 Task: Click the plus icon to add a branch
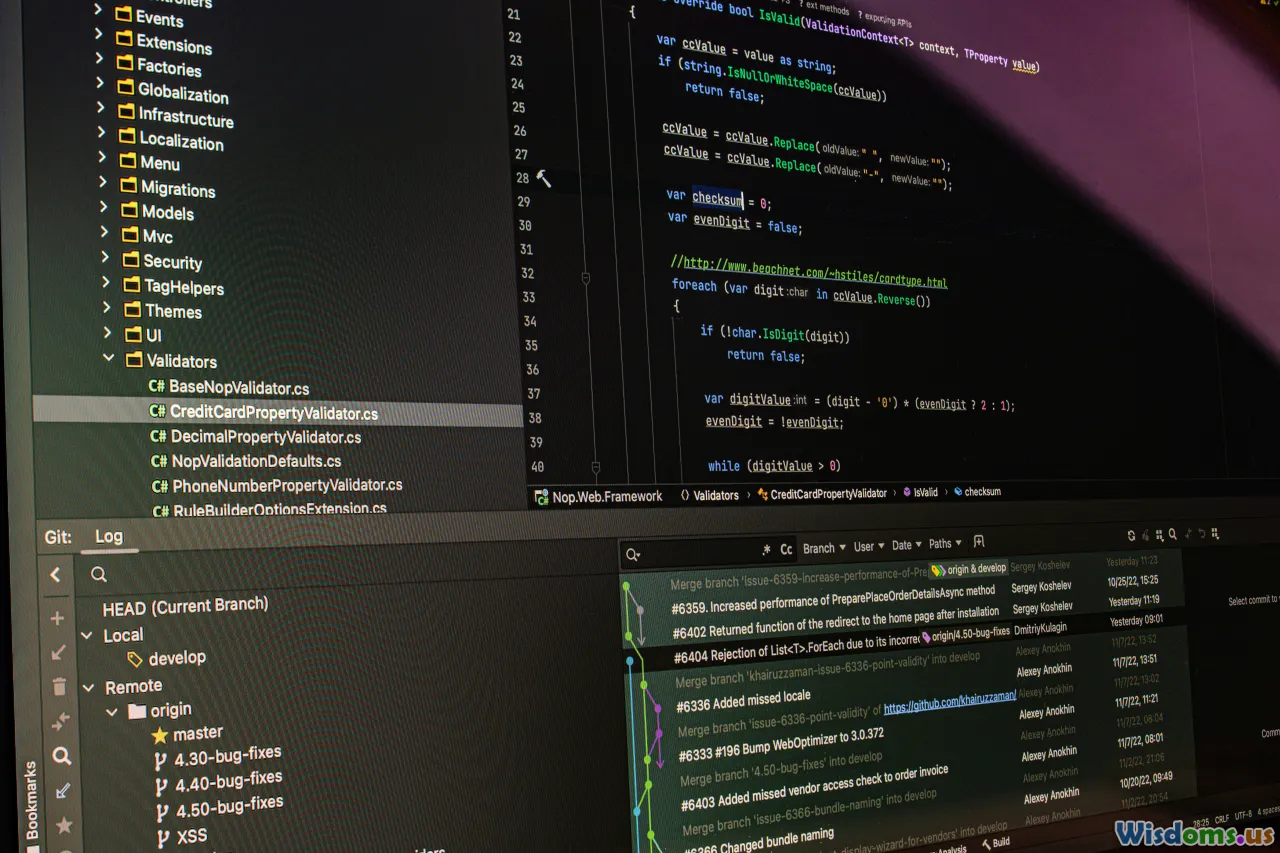(57, 618)
